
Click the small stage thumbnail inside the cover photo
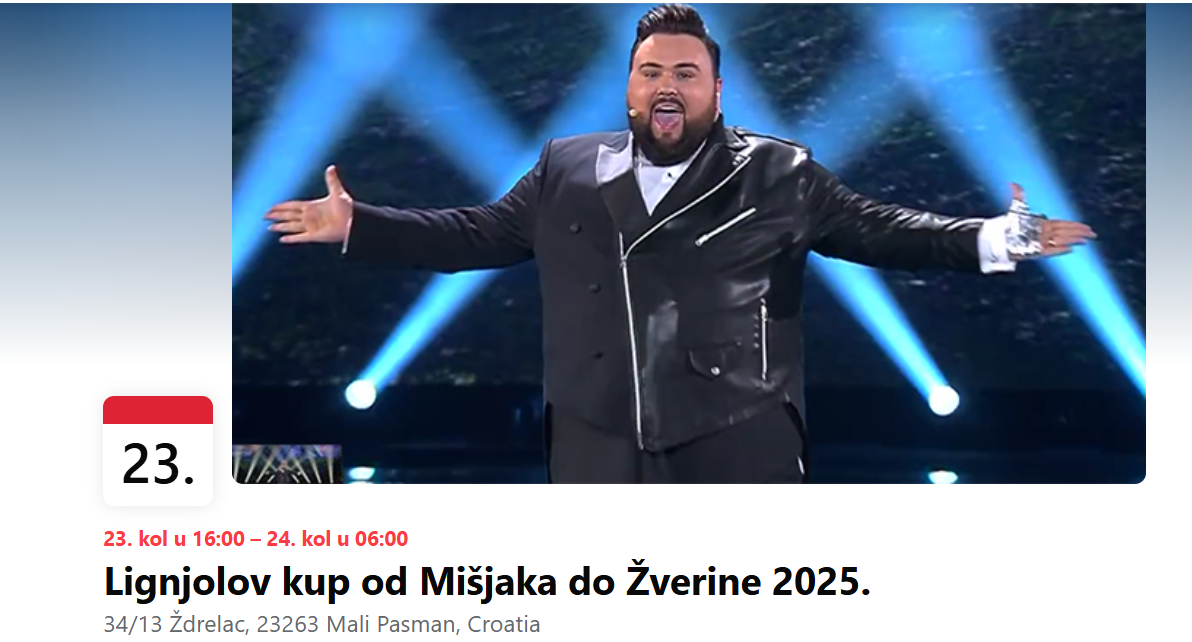287,464
